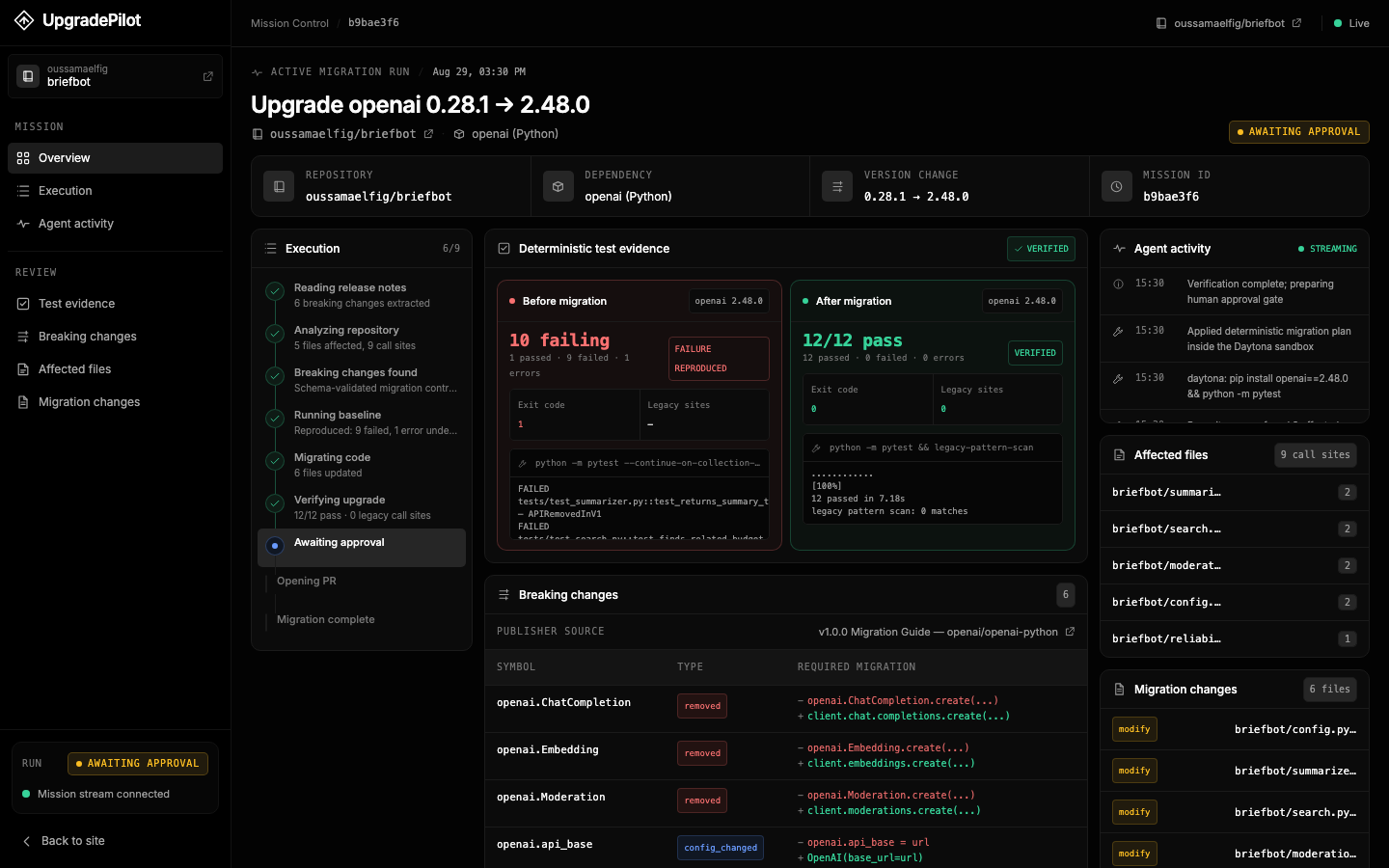
Task: Click the Failure Reproduced badge
Action: (719, 359)
